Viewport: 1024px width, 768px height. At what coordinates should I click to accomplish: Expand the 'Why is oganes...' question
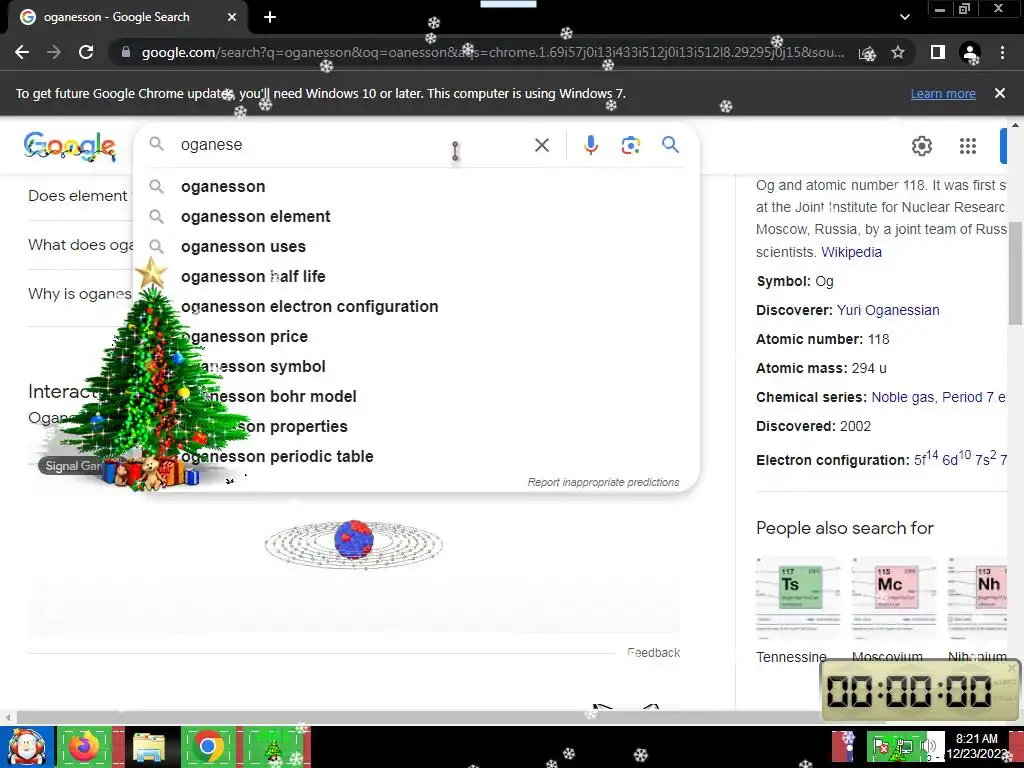[80, 294]
